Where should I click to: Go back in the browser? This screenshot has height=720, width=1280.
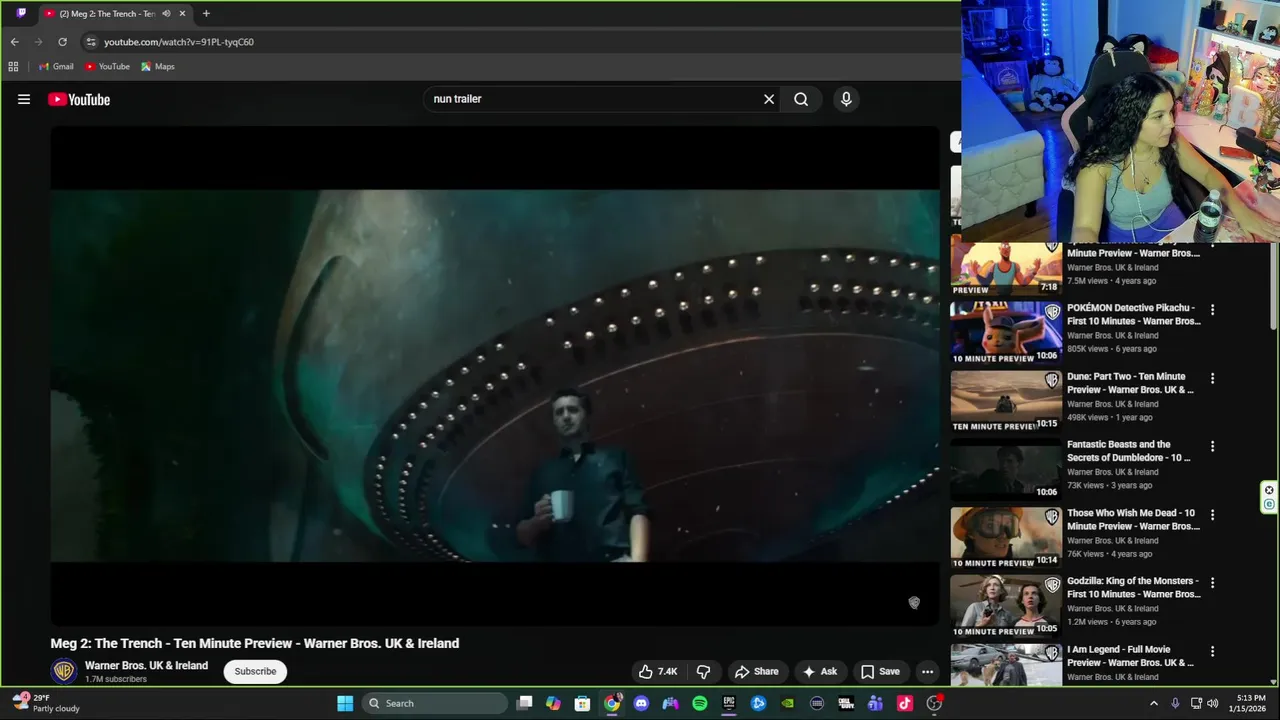tap(14, 42)
